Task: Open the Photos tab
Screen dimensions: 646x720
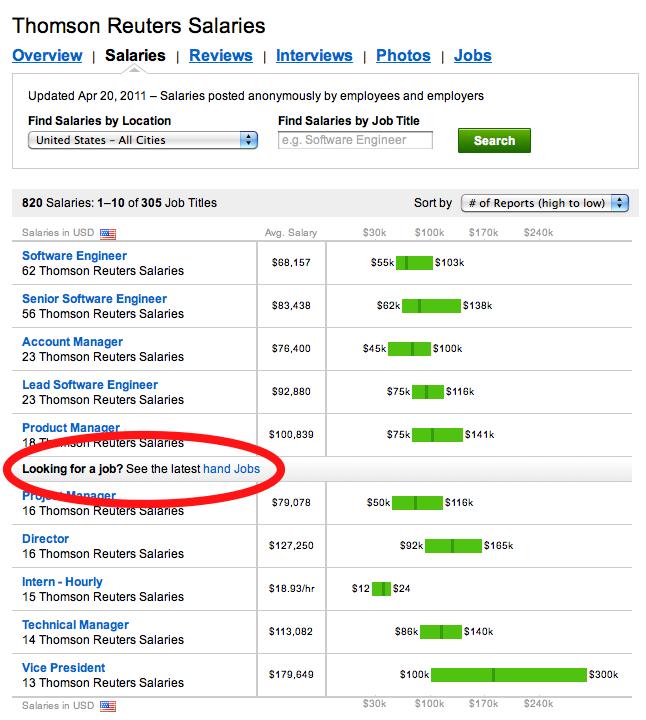Action: pos(403,56)
